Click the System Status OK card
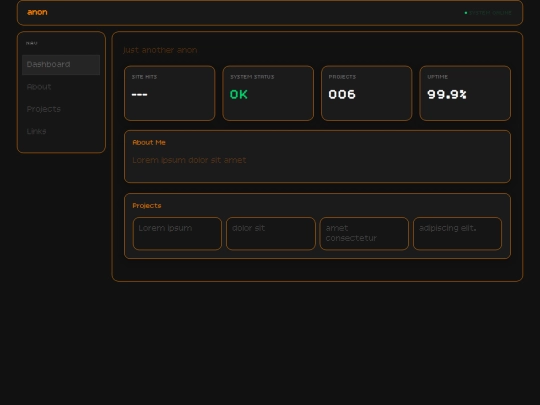The image size is (540, 405). (x=268, y=93)
